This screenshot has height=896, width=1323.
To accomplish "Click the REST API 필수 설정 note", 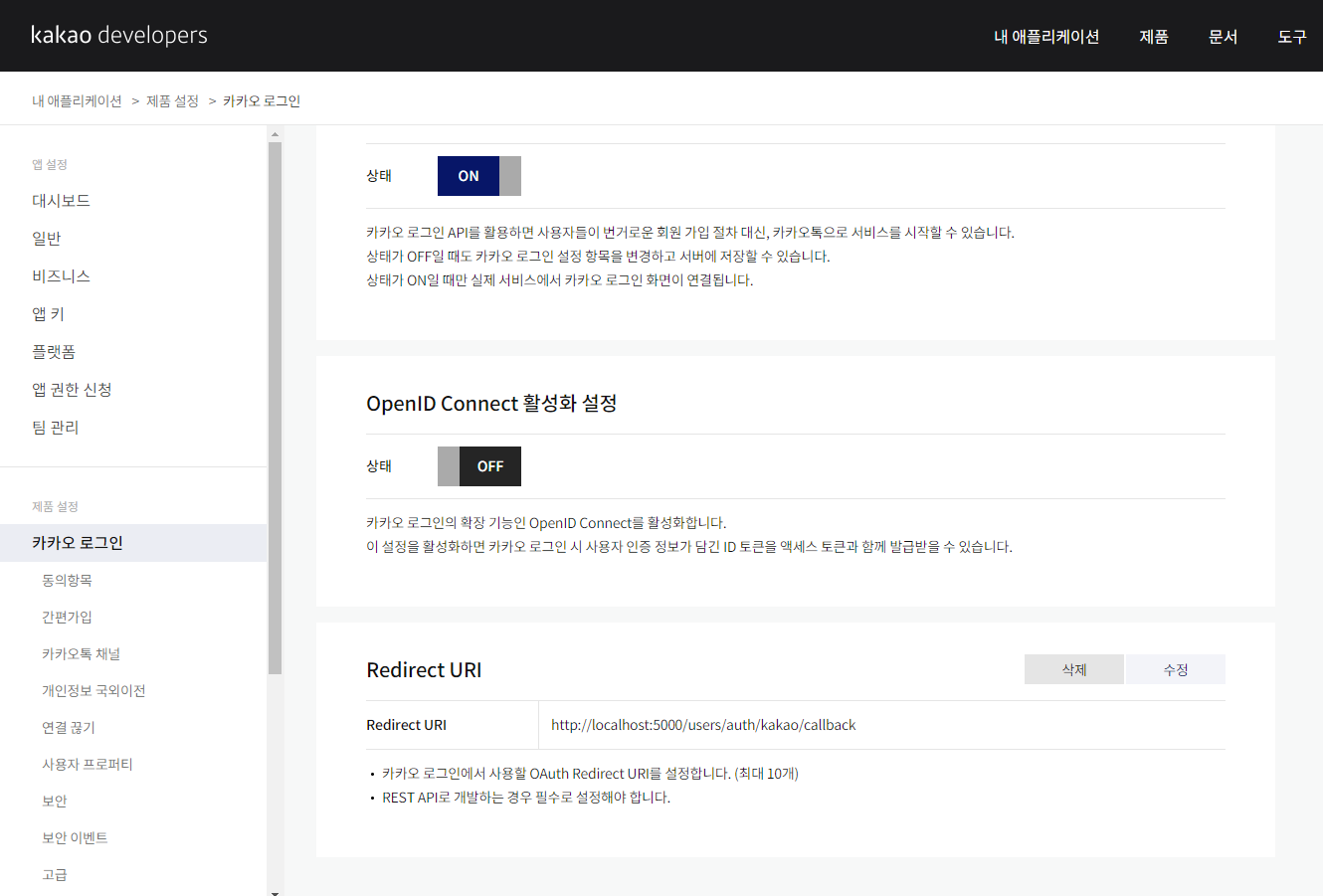I will pos(526,798).
